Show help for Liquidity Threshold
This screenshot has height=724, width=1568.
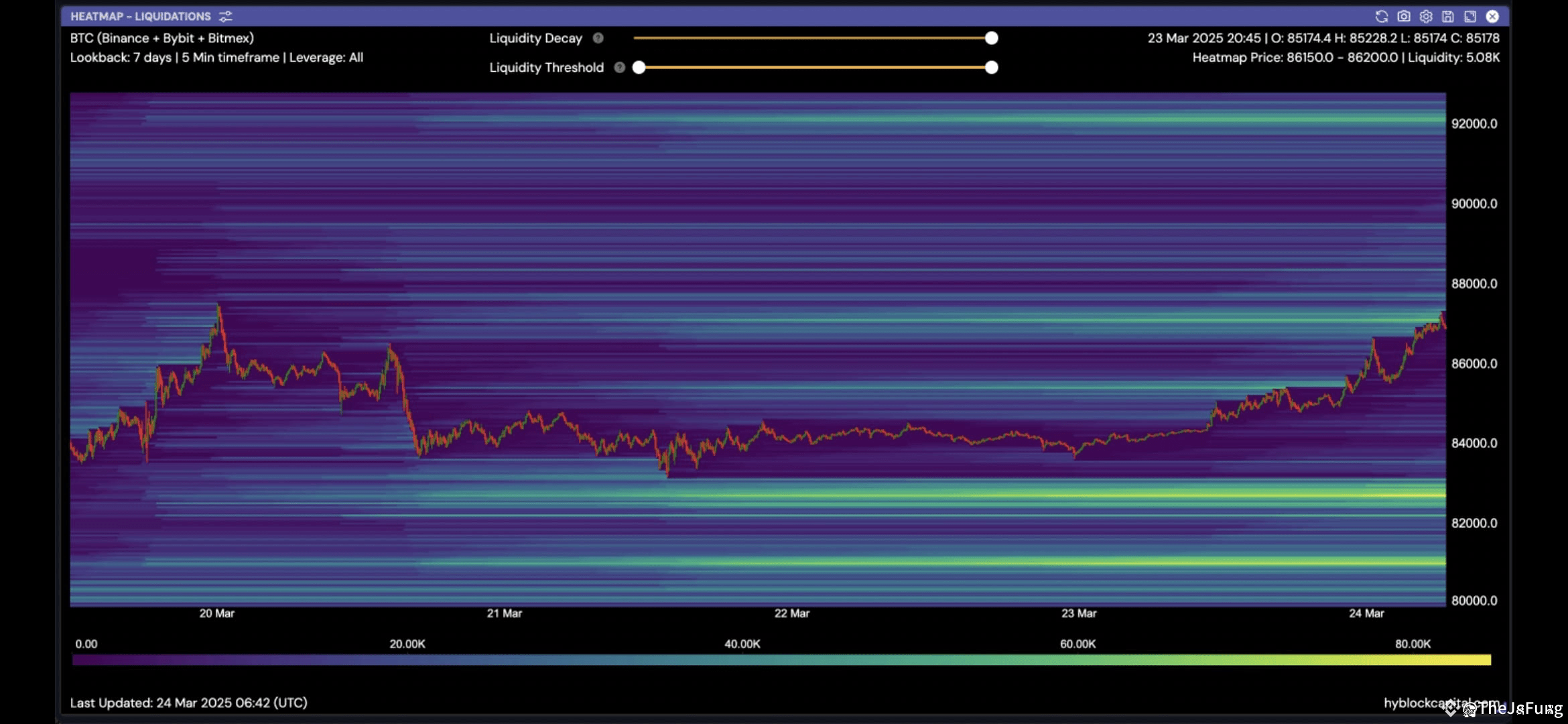pos(620,67)
